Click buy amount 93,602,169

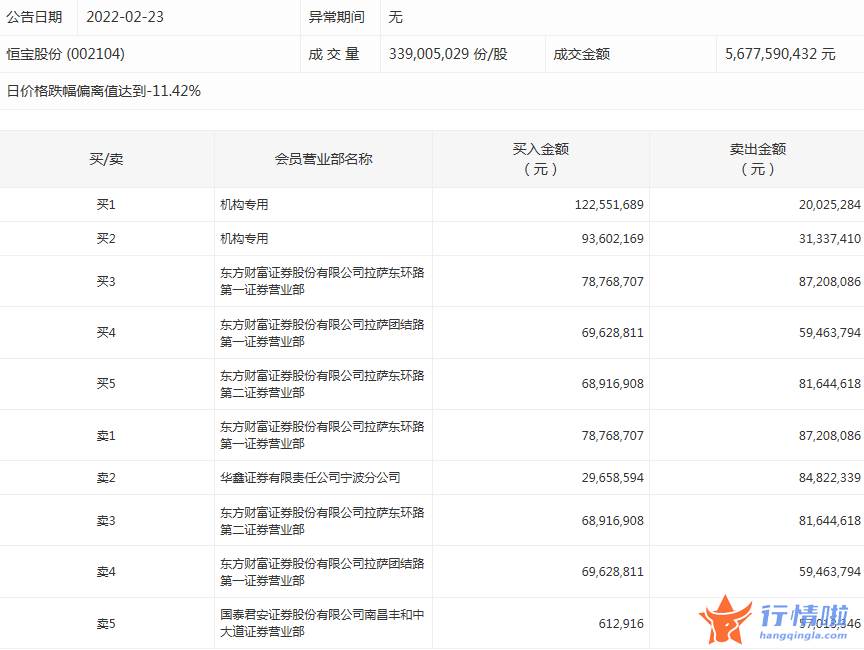[x=612, y=239]
